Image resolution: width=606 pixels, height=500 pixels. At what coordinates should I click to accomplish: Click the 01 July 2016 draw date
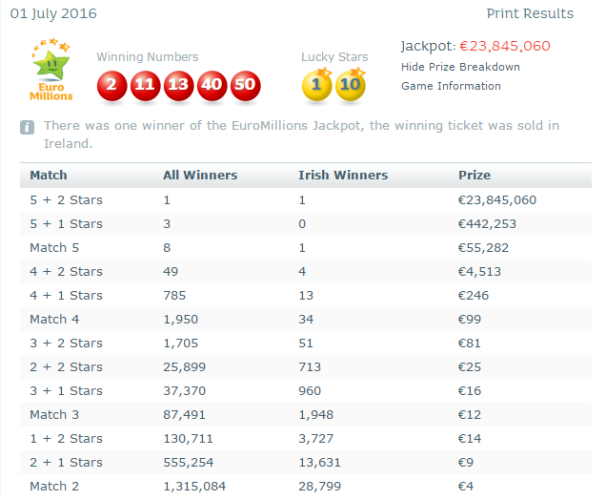(x=53, y=14)
